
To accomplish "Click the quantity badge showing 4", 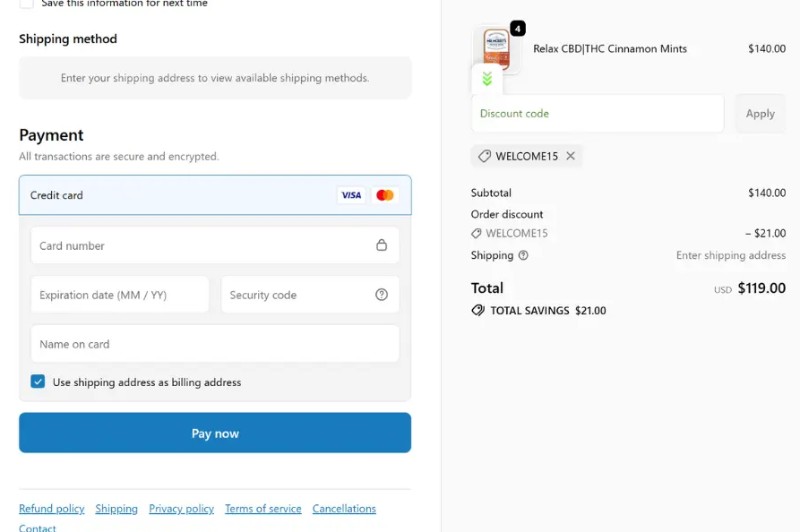I will click(518, 29).
